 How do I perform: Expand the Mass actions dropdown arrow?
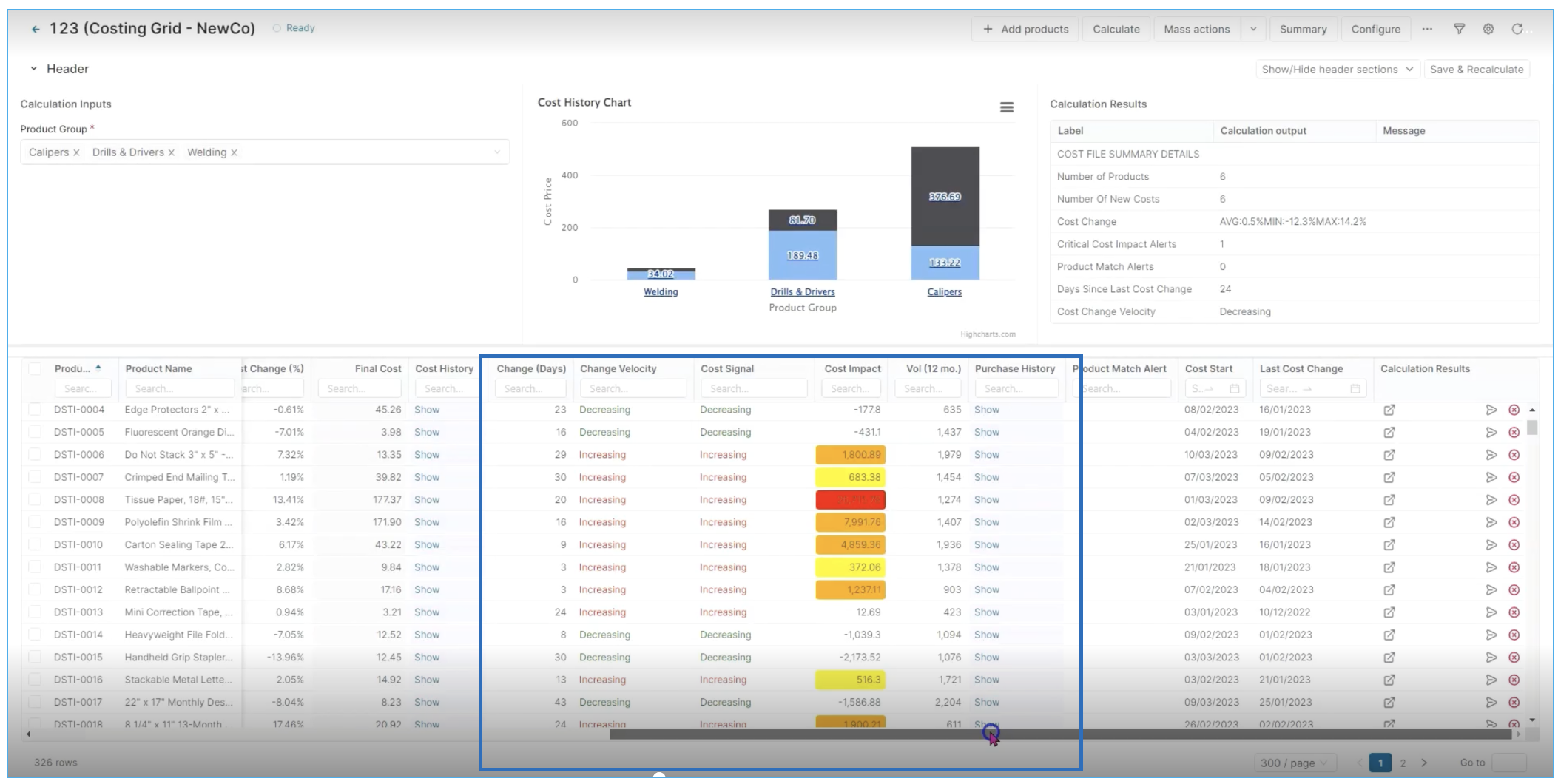click(1253, 29)
